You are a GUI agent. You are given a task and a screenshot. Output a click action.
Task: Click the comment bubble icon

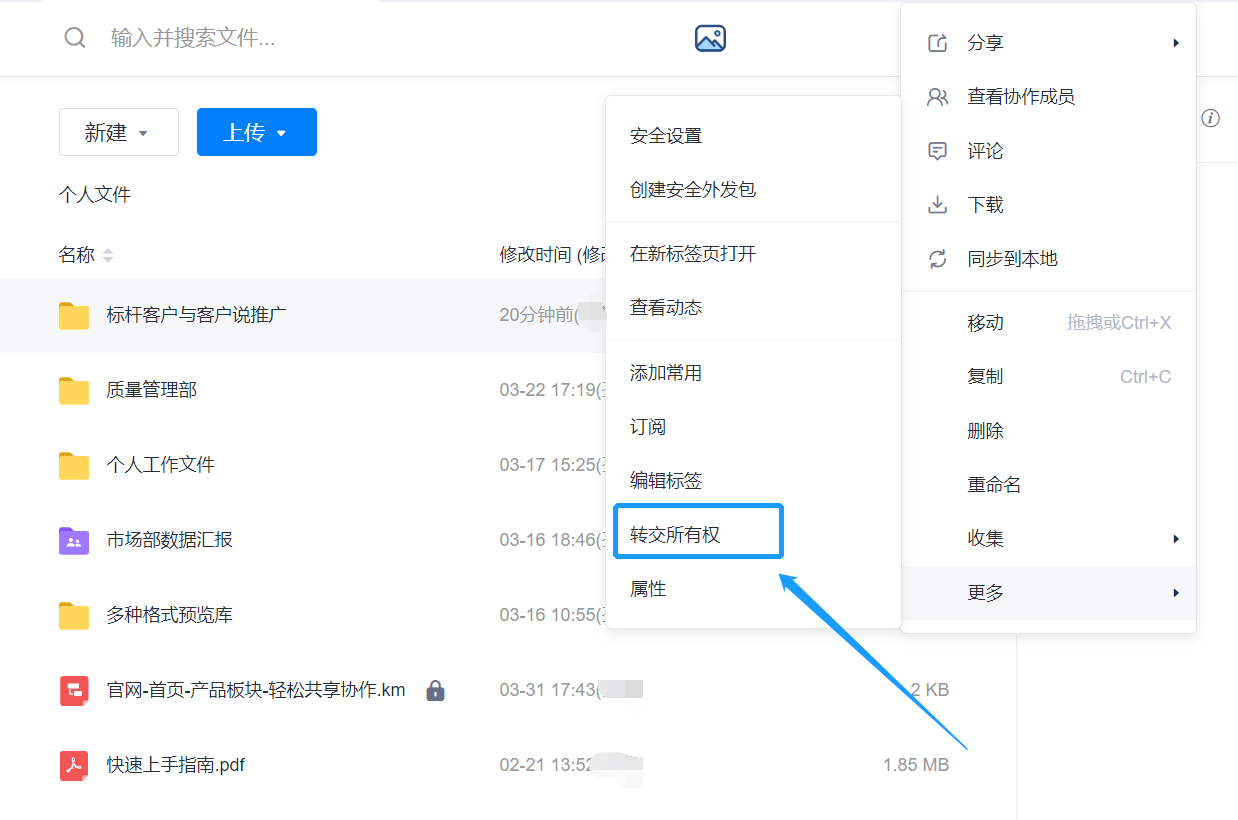pyautogui.click(x=938, y=151)
